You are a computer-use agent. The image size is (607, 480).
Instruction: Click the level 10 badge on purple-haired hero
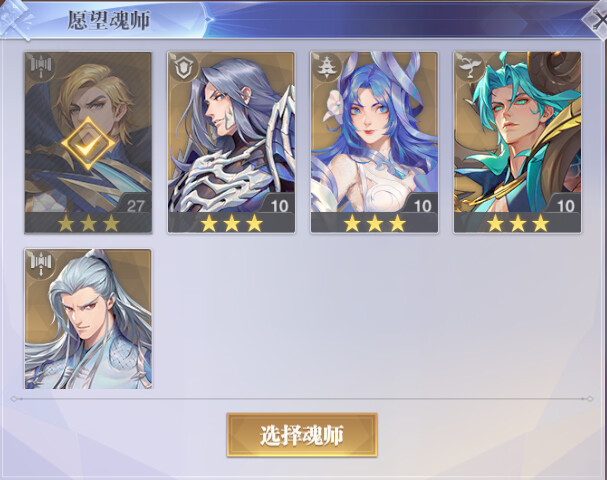[279, 206]
